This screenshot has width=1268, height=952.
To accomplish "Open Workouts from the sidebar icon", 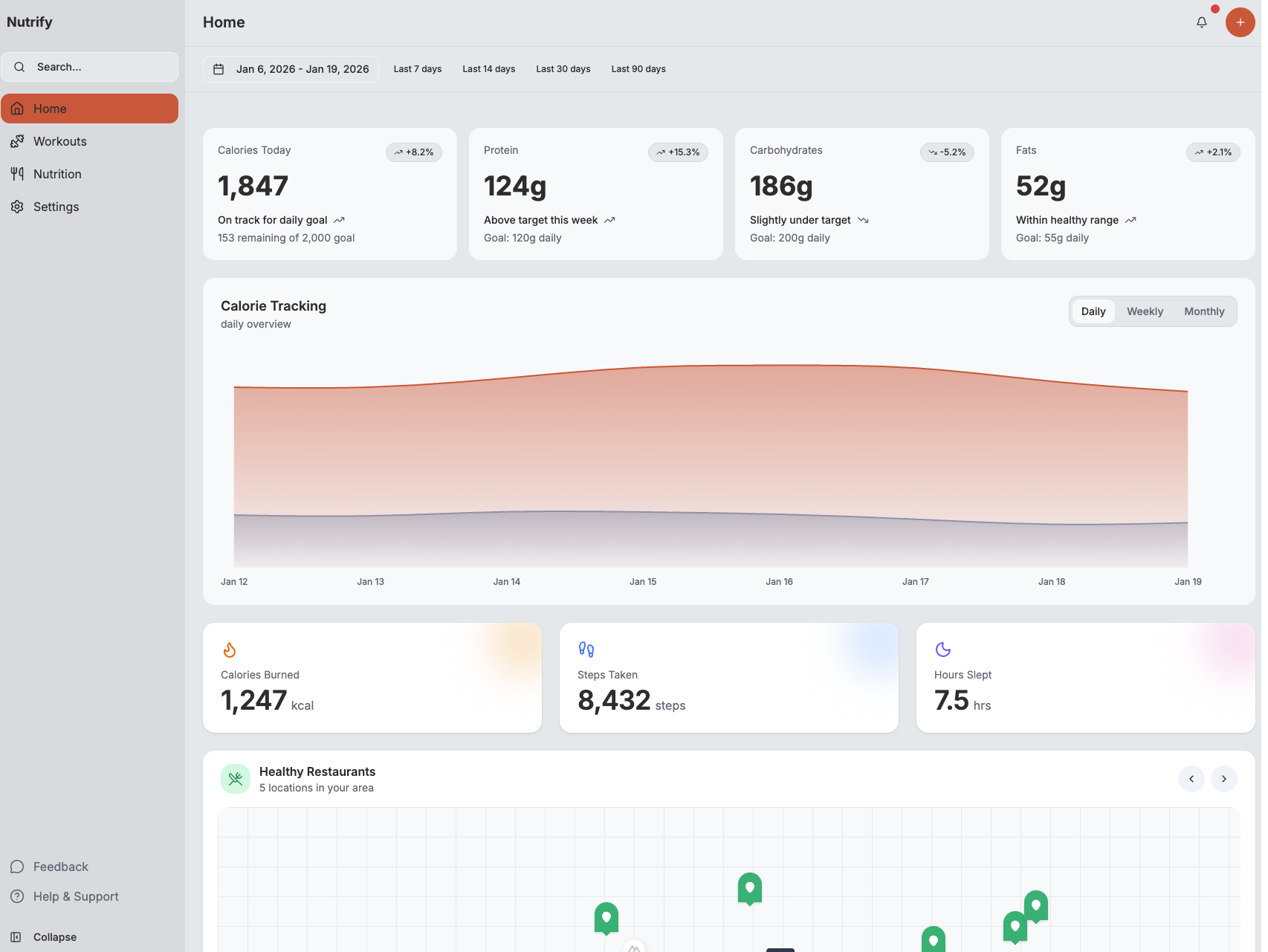I will pos(18,140).
